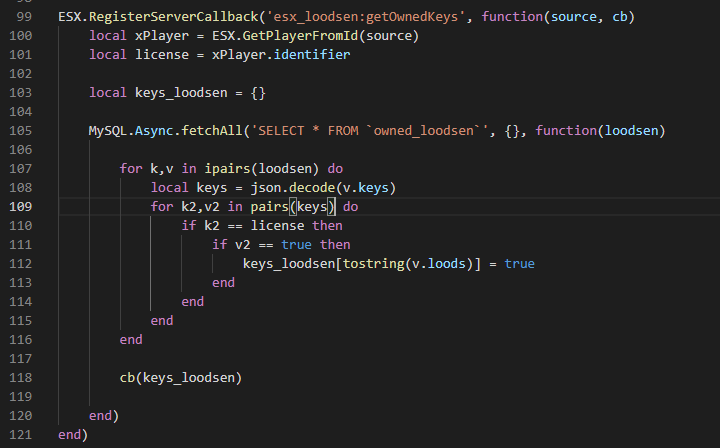Viewport: 720px width, 448px height.
Task: Click keys_loodsen declaration on line 103
Action: coord(181,93)
